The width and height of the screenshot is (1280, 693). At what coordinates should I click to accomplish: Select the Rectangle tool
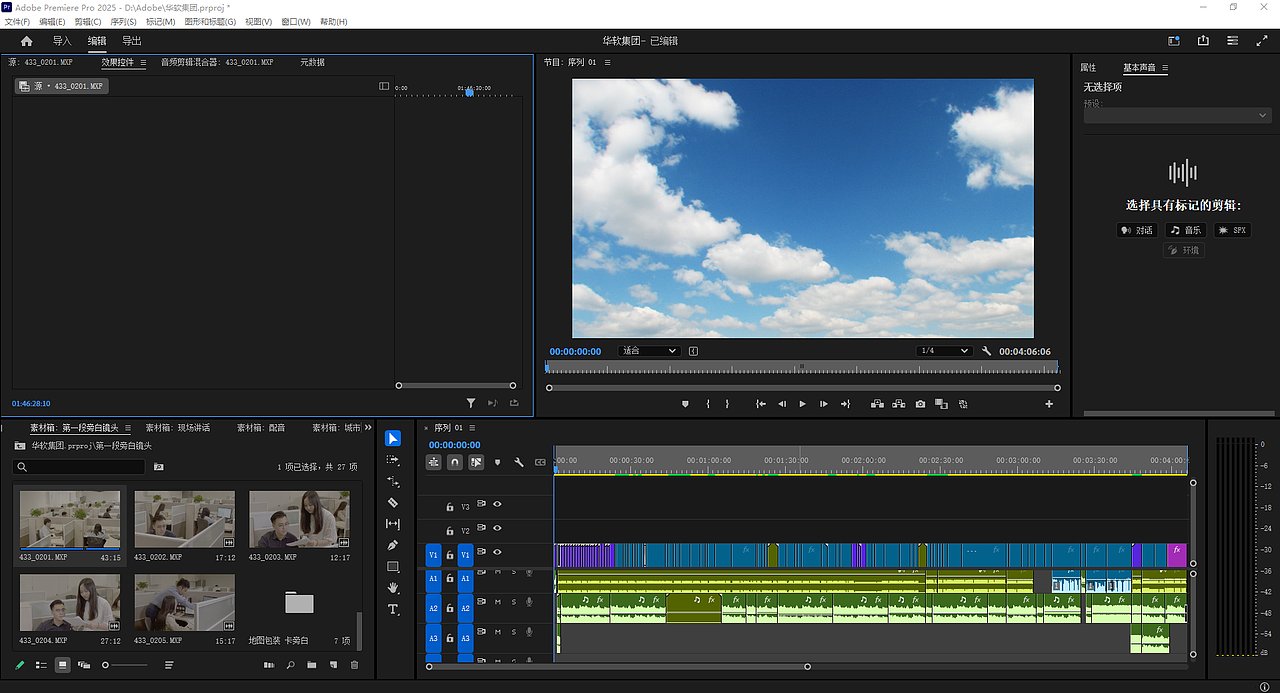[x=393, y=567]
